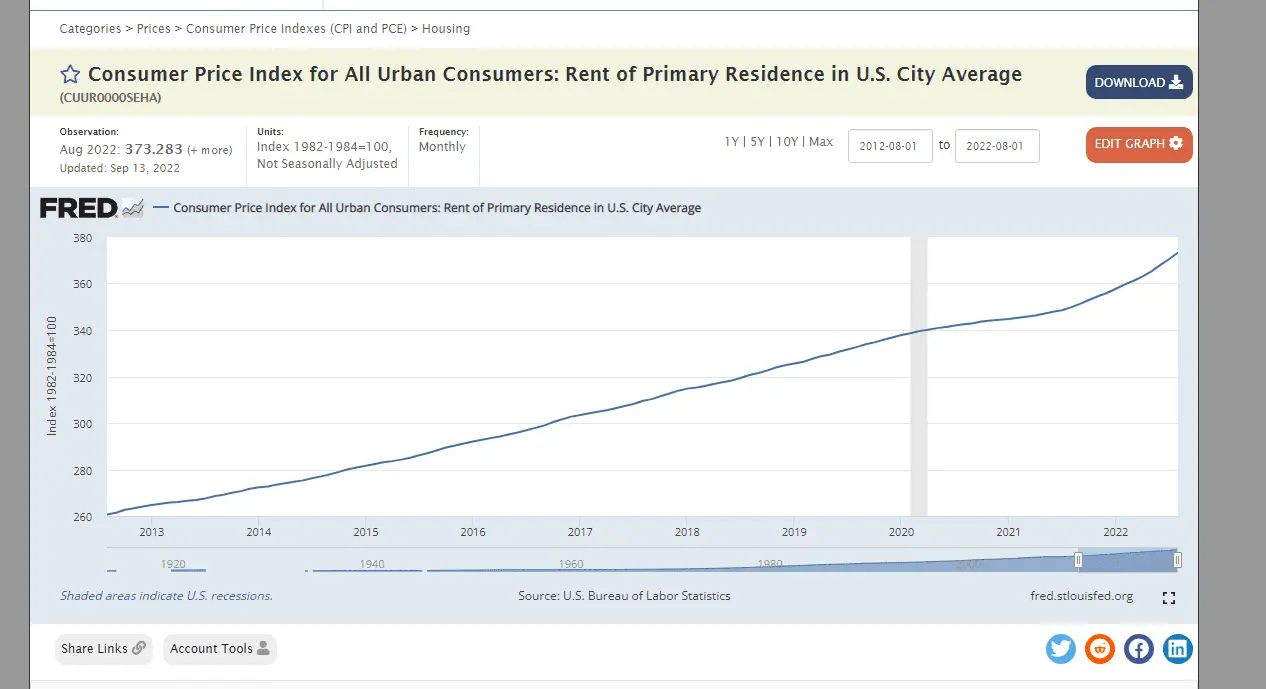This screenshot has height=689, width=1266.
Task: Show more observations via '+ more'
Action: (210, 150)
